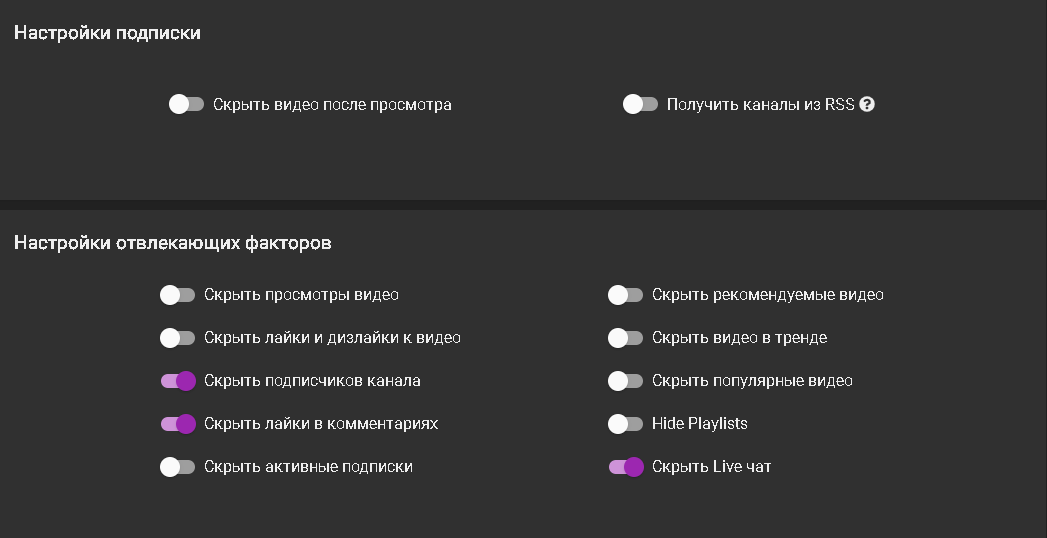Turn on Скрыть популярные видео switch

625,381
